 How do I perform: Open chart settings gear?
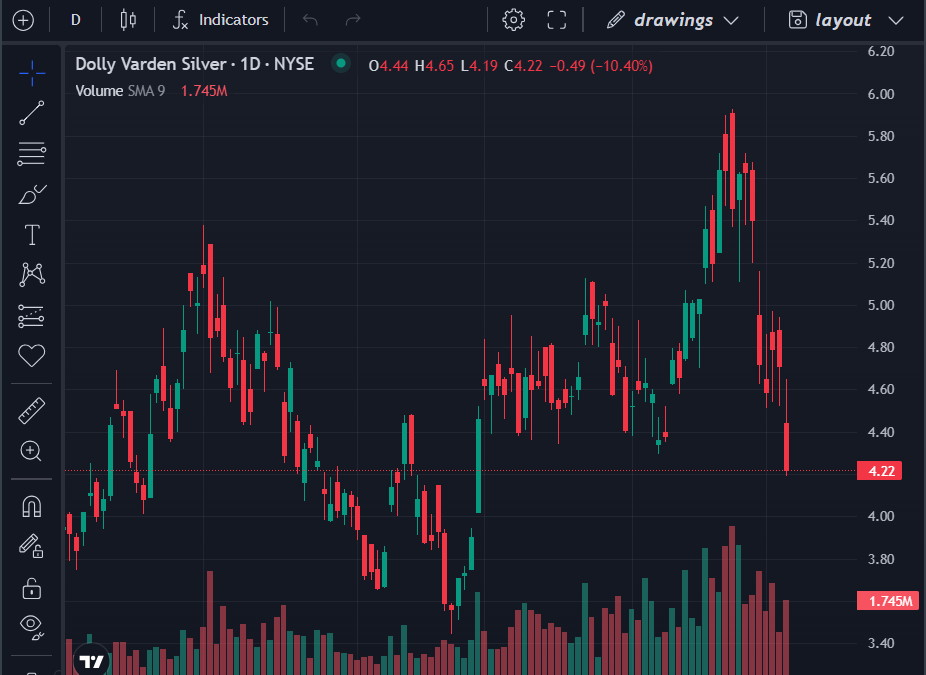pos(514,20)
